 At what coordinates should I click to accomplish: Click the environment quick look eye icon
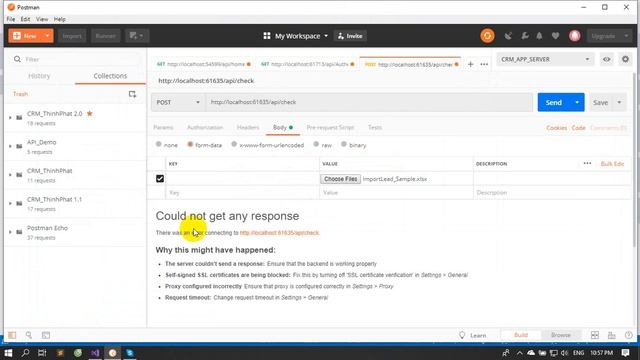[607, 59]
